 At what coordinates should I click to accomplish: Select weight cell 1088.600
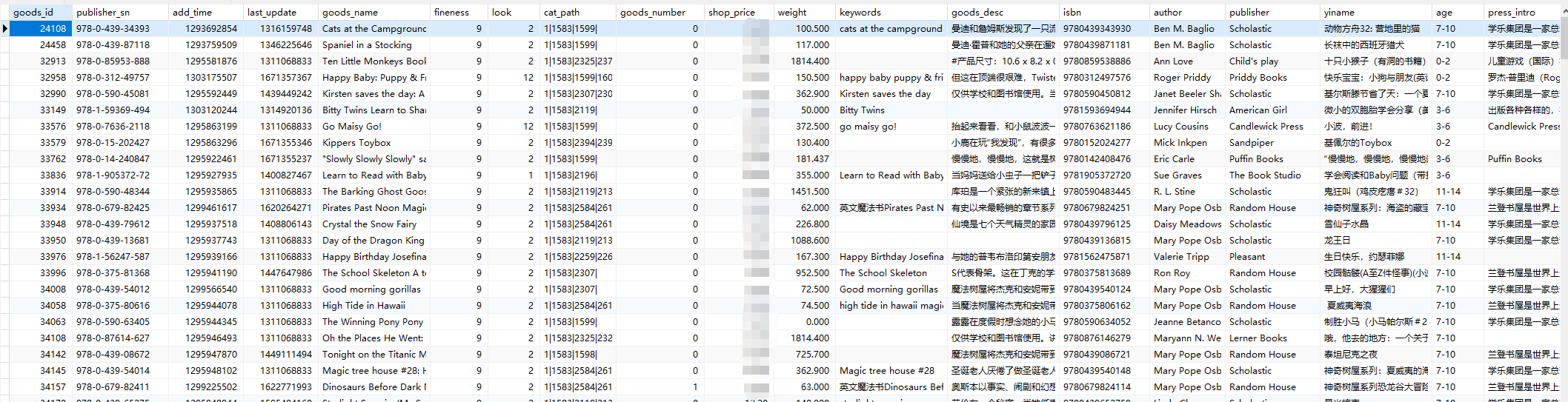[x=804, y=240]
